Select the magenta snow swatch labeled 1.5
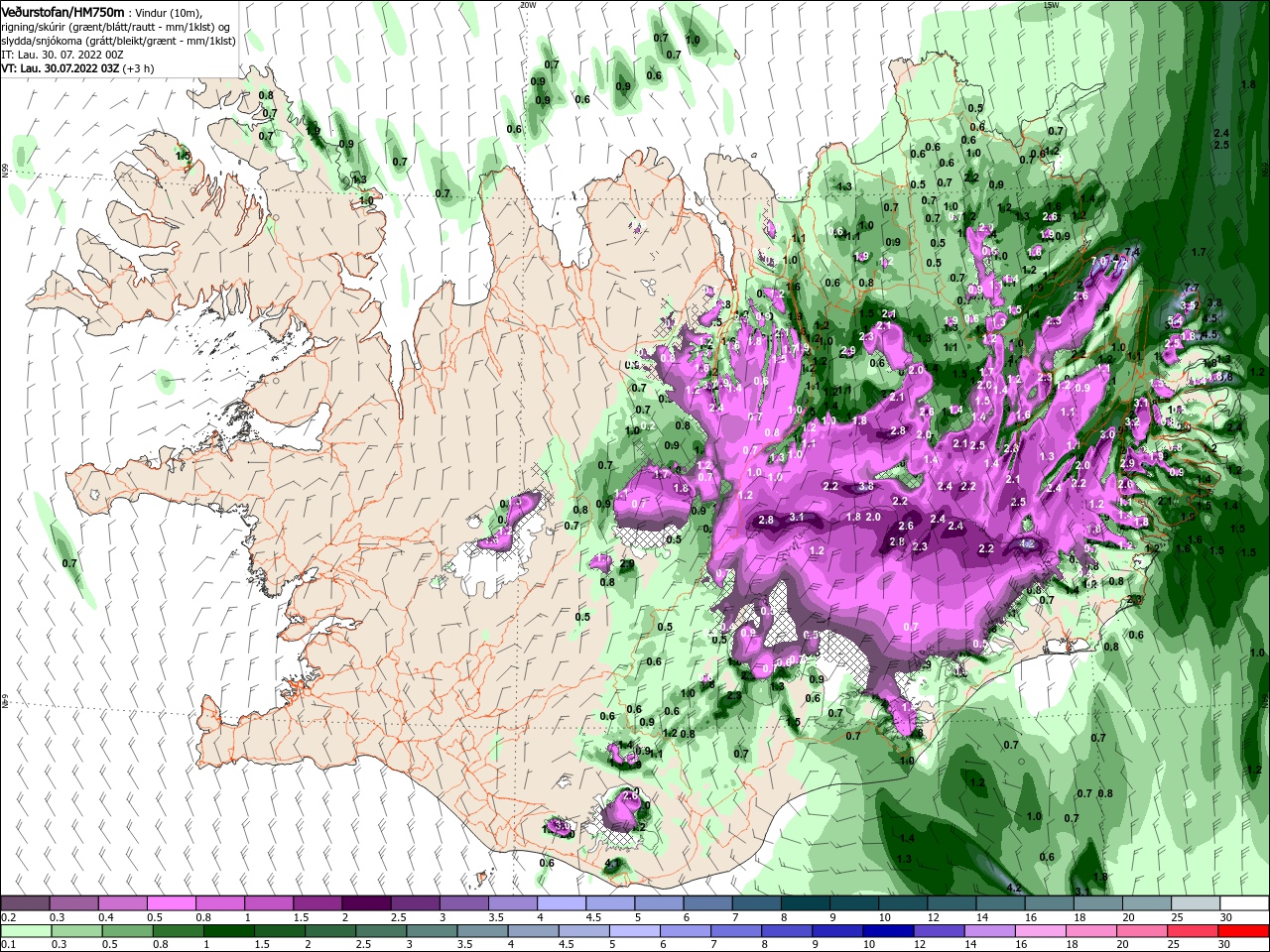This screenshot has height=952, width=1270. click(317, 903)
